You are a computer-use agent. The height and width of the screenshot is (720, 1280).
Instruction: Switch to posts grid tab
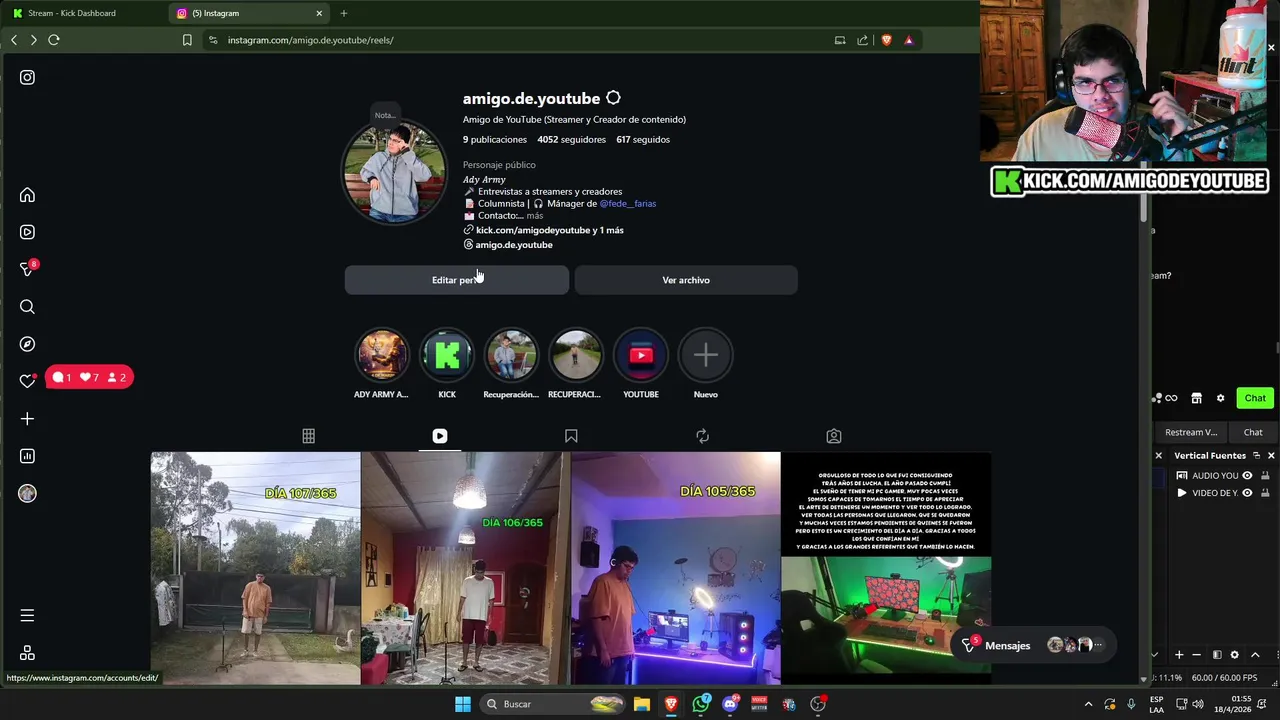pos(308,436)
